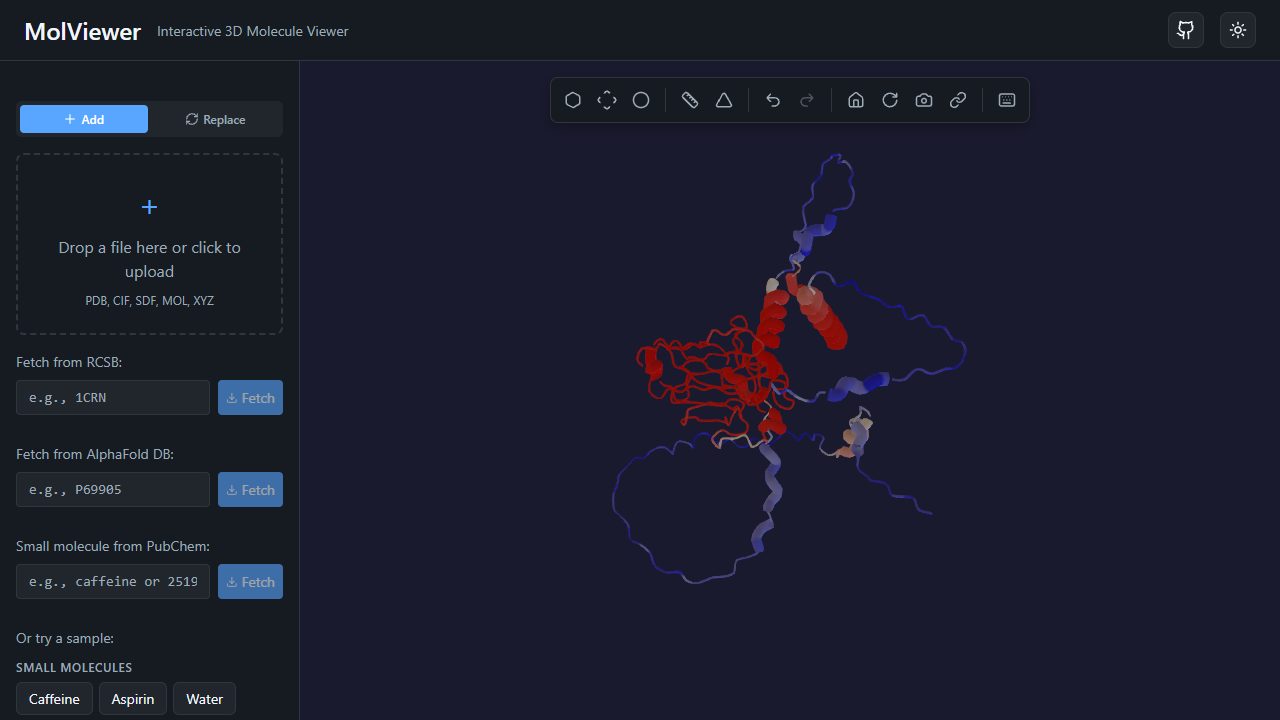Show keyboard shortcuts with the keyboard icon

point(1007,100)
